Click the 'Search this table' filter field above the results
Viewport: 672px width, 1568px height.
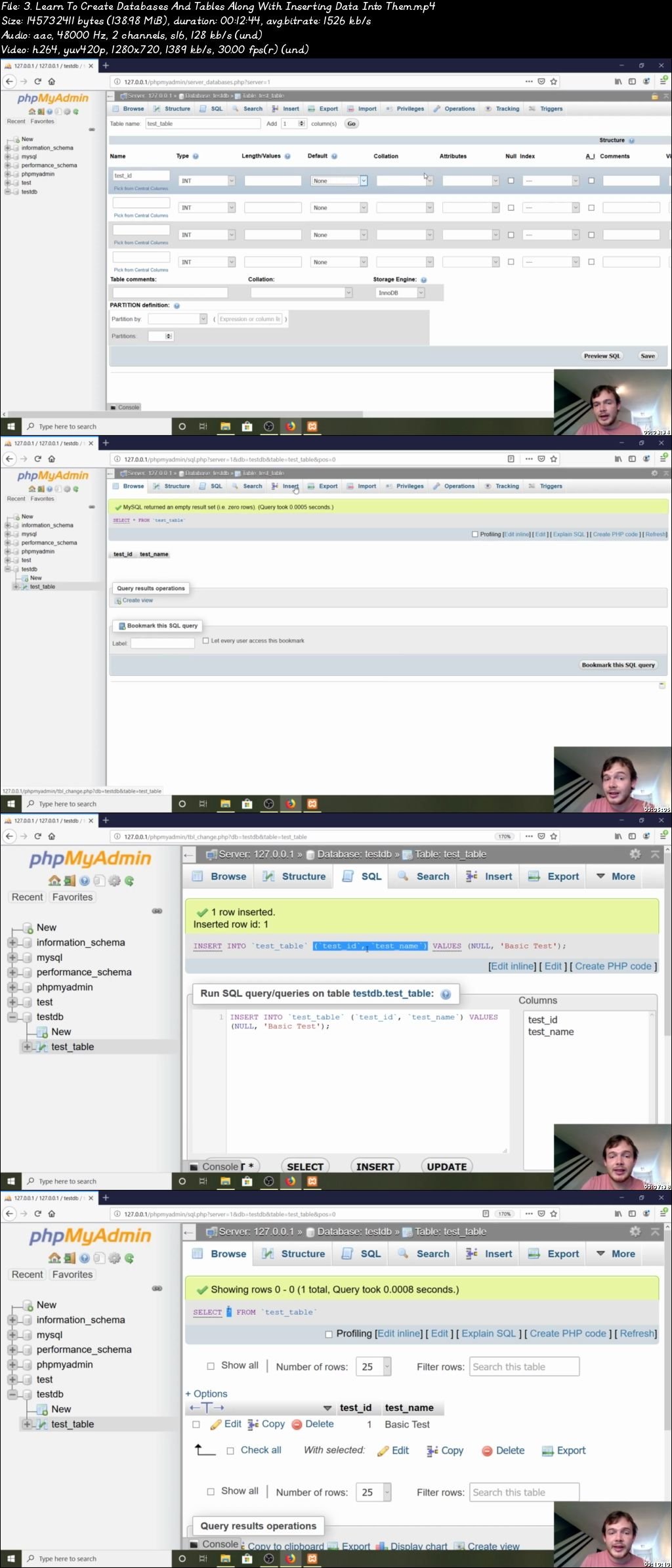coord(524,1367)
